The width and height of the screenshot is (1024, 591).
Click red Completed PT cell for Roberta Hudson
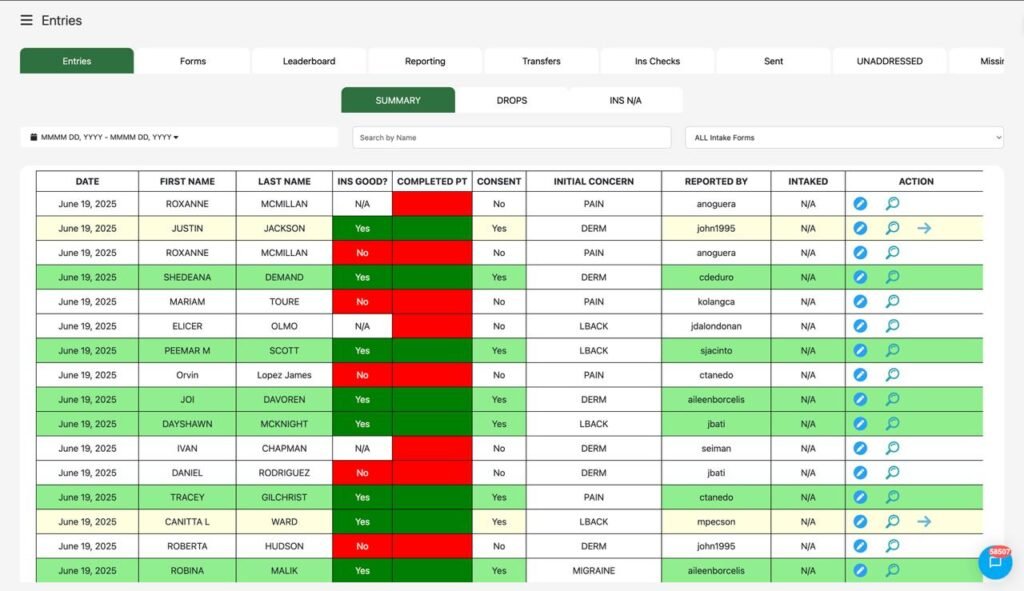pyautogui.click(x=432, y=546)
